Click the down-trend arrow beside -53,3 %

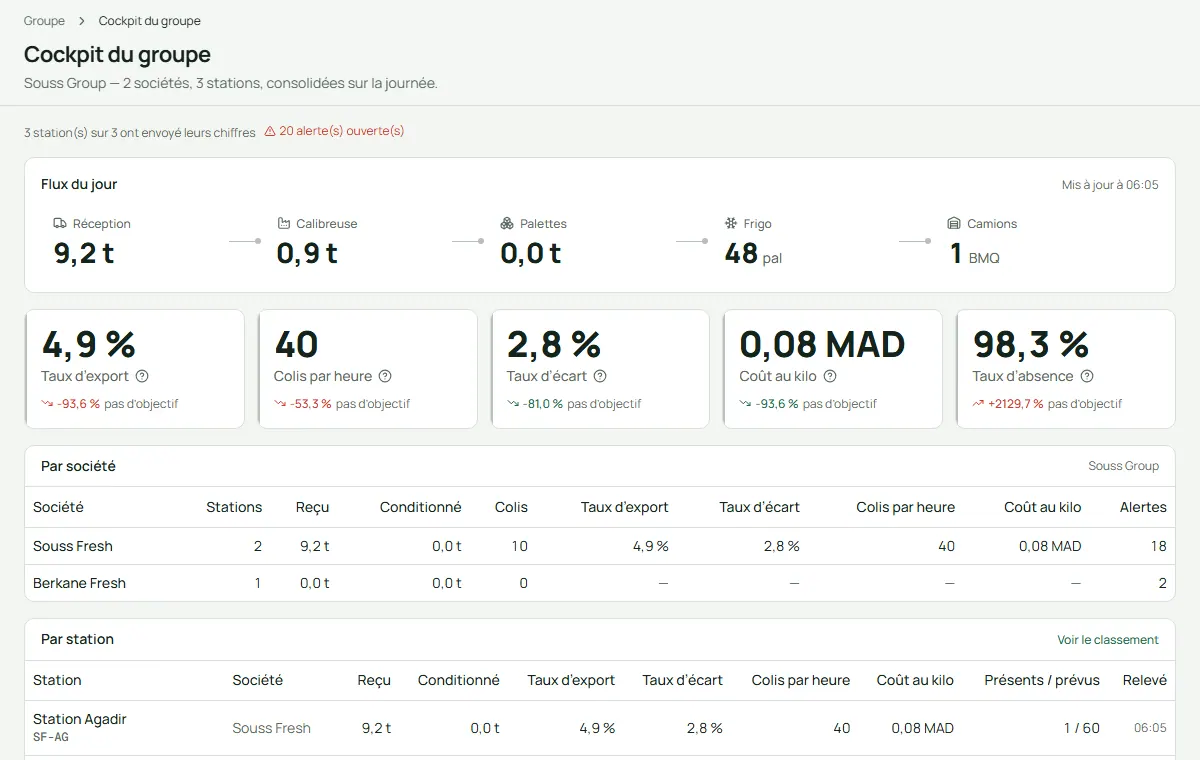point(280,404)
